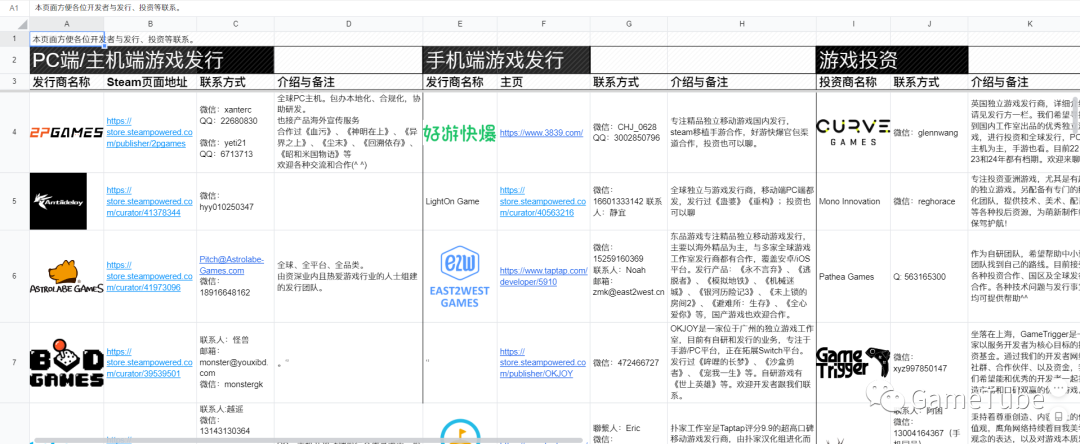Select the 'Mono Innovation' cell
This screenshot has width=1080, height=444.
tap(853, 201)
